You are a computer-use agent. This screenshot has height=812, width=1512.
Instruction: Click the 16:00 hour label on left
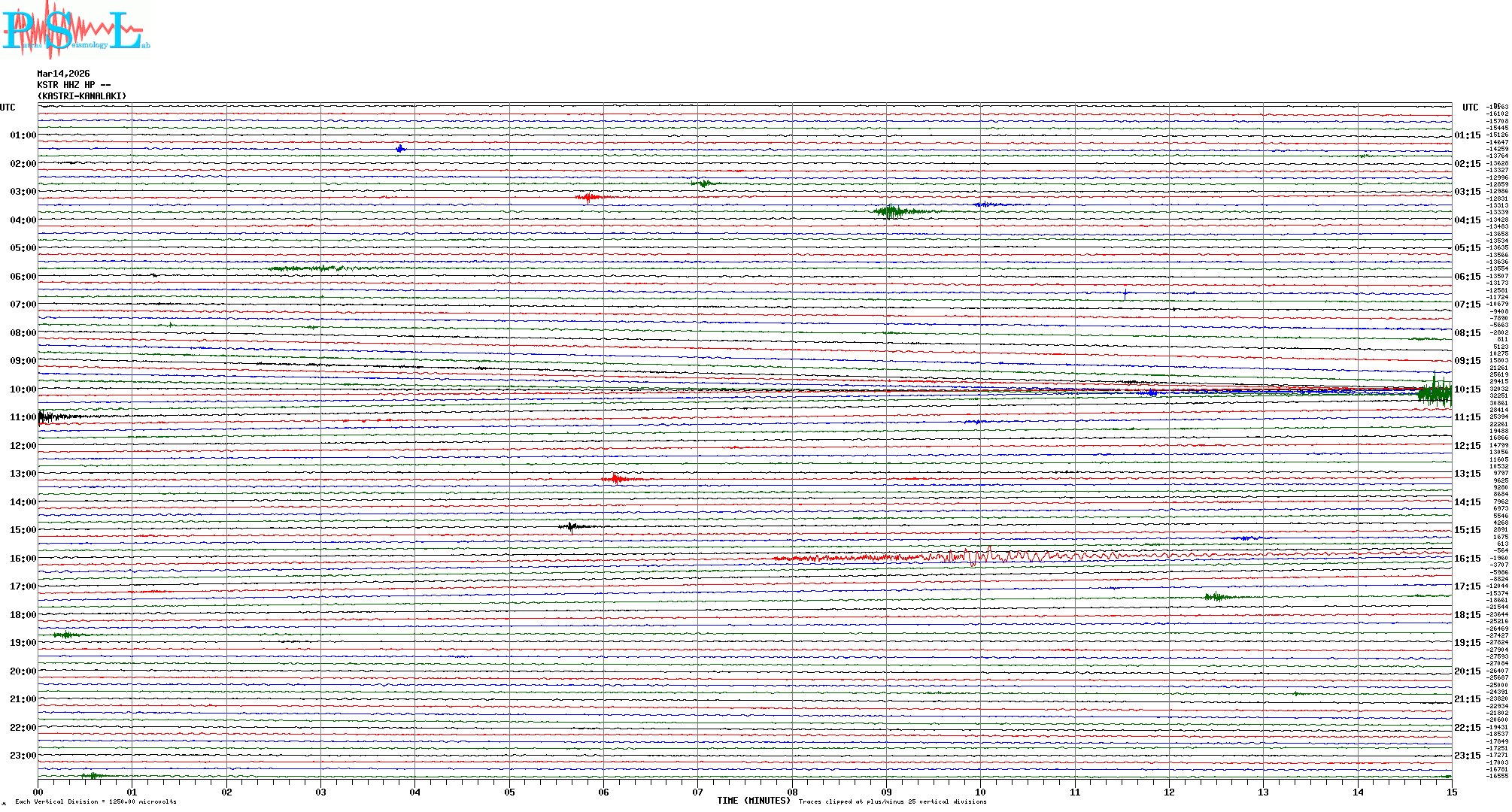point(23,559)
